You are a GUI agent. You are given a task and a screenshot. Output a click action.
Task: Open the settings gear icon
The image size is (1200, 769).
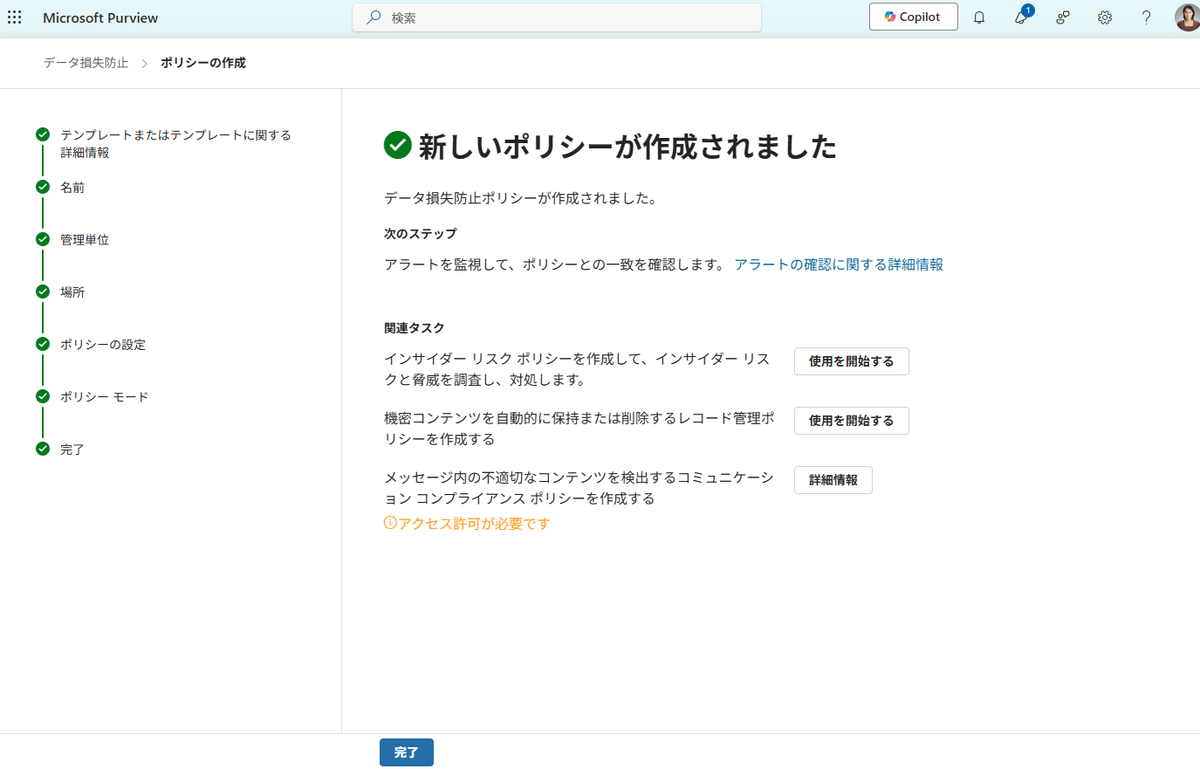1105,18
